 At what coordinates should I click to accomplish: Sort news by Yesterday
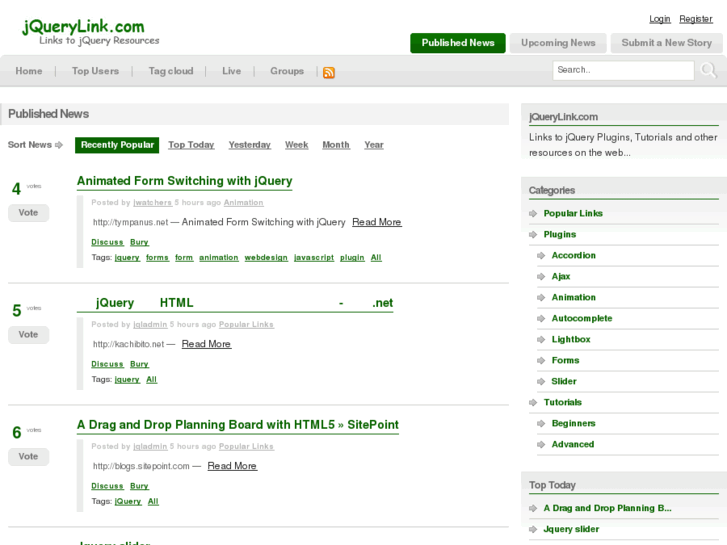[249, 145]
